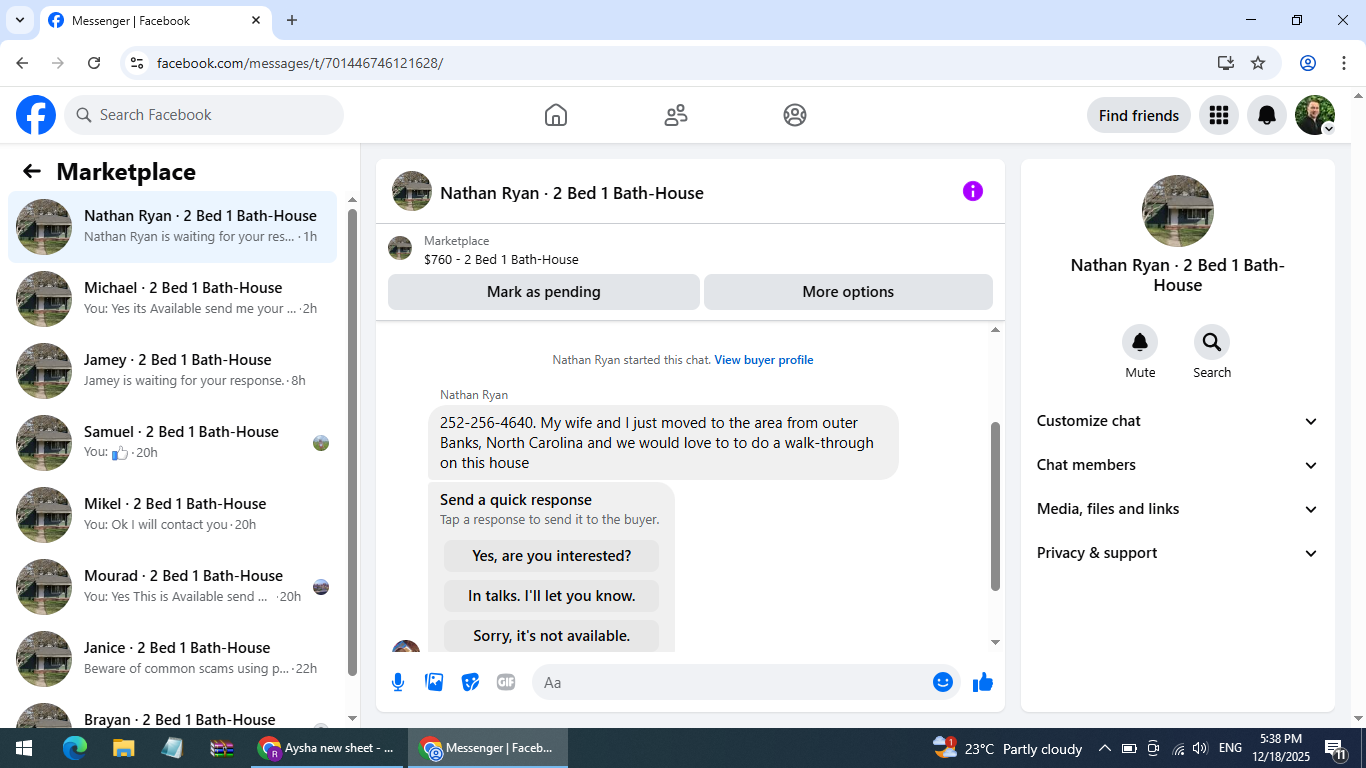Switch to Aysha new sheet taskbar window
Image resolution: width=1366 pixels, height=768 pixels.
(x=327, y=748)
